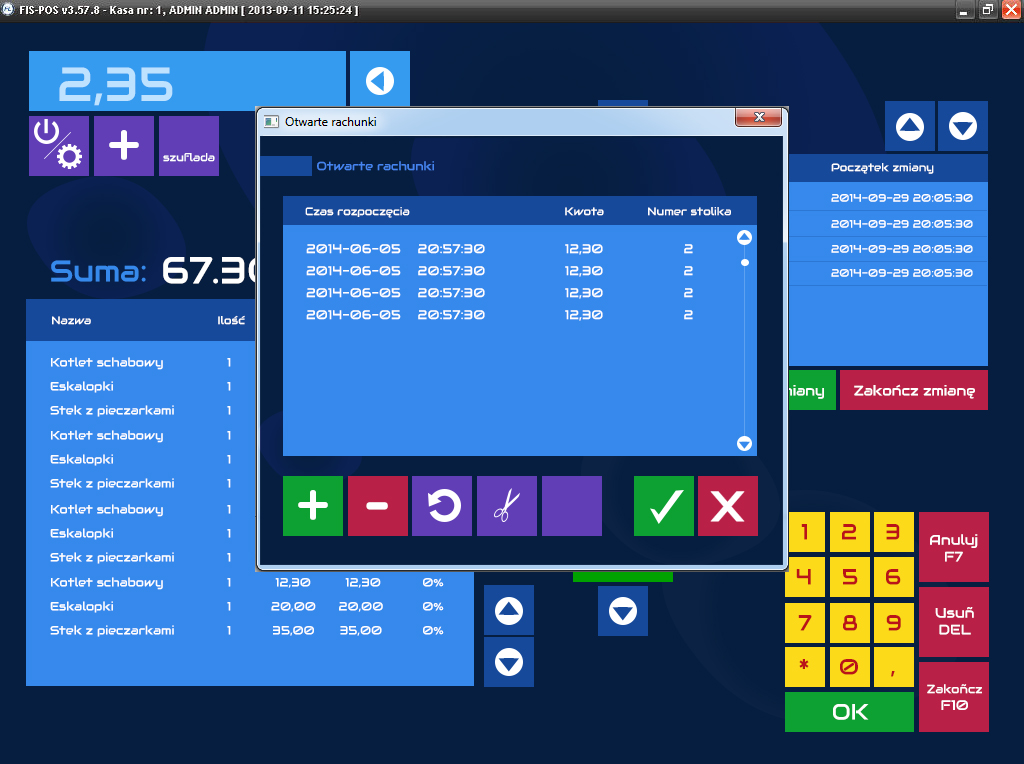1024x764 pixels.
Task: Click down arrow below the green bar
Action: (x=622, y=611)
